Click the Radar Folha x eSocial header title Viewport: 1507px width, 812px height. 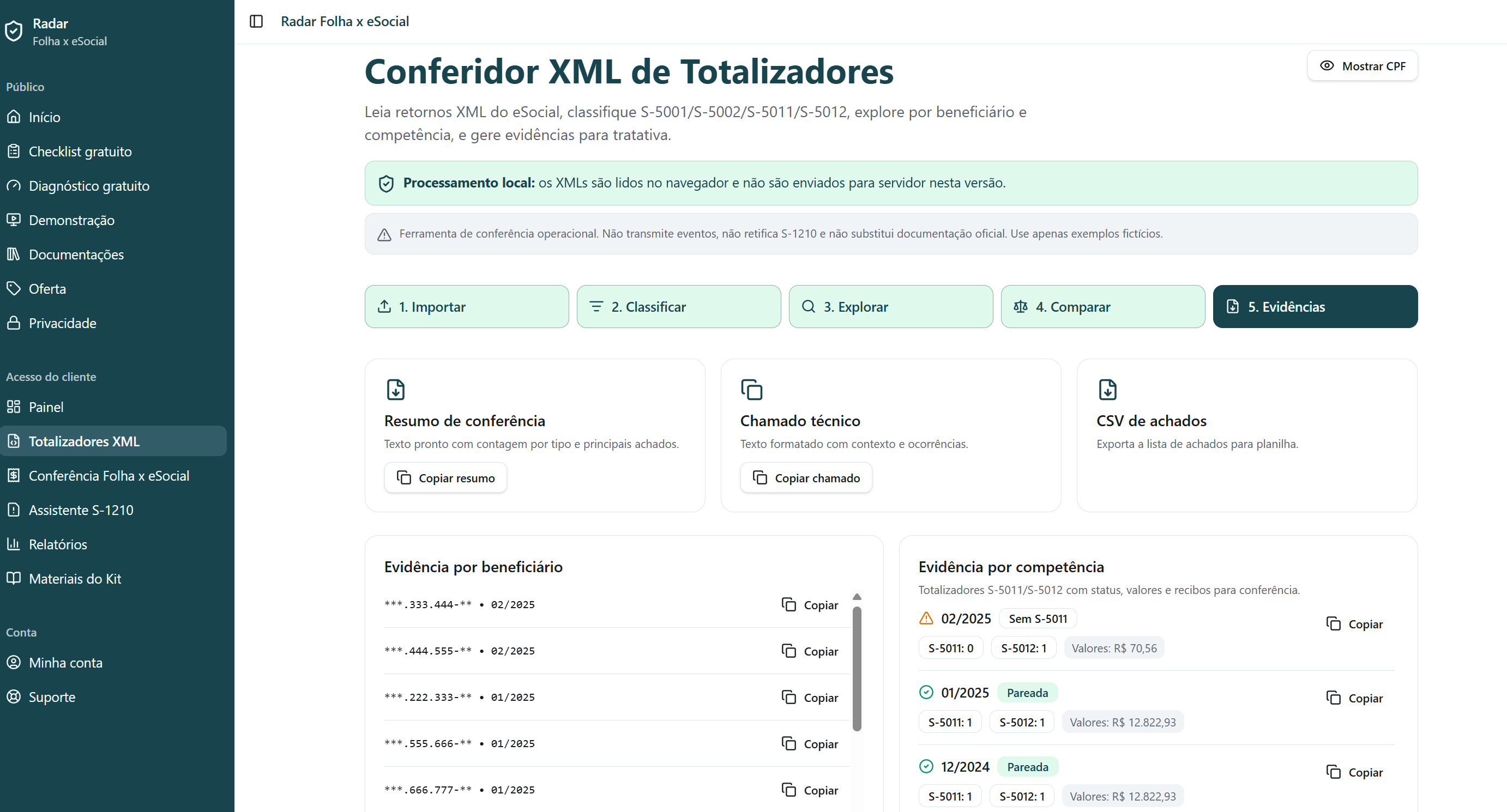point(345,22)
